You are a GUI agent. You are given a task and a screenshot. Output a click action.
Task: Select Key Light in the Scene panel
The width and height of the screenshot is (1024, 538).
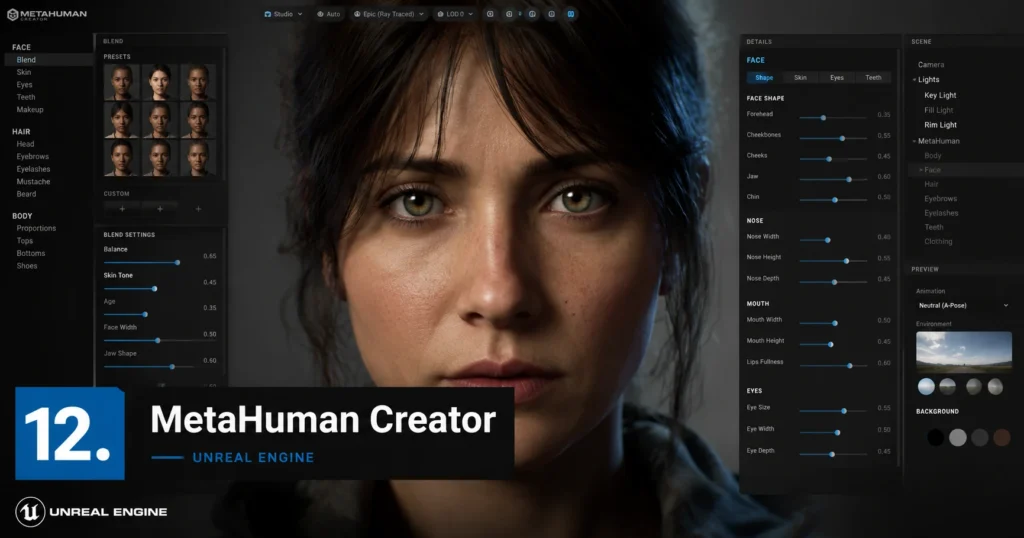click(940, 95)
